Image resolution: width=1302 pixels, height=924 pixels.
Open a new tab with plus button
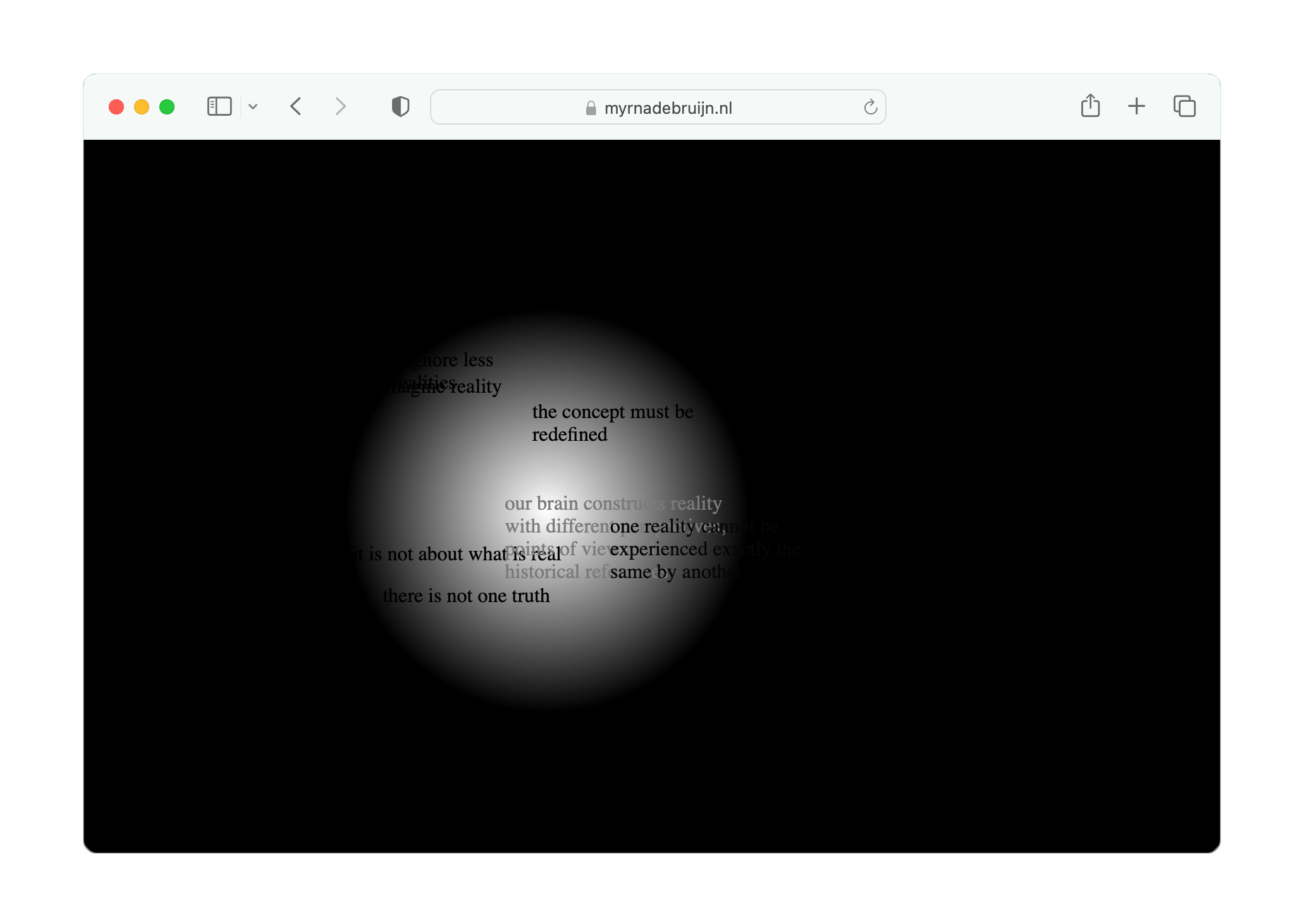1136,106
